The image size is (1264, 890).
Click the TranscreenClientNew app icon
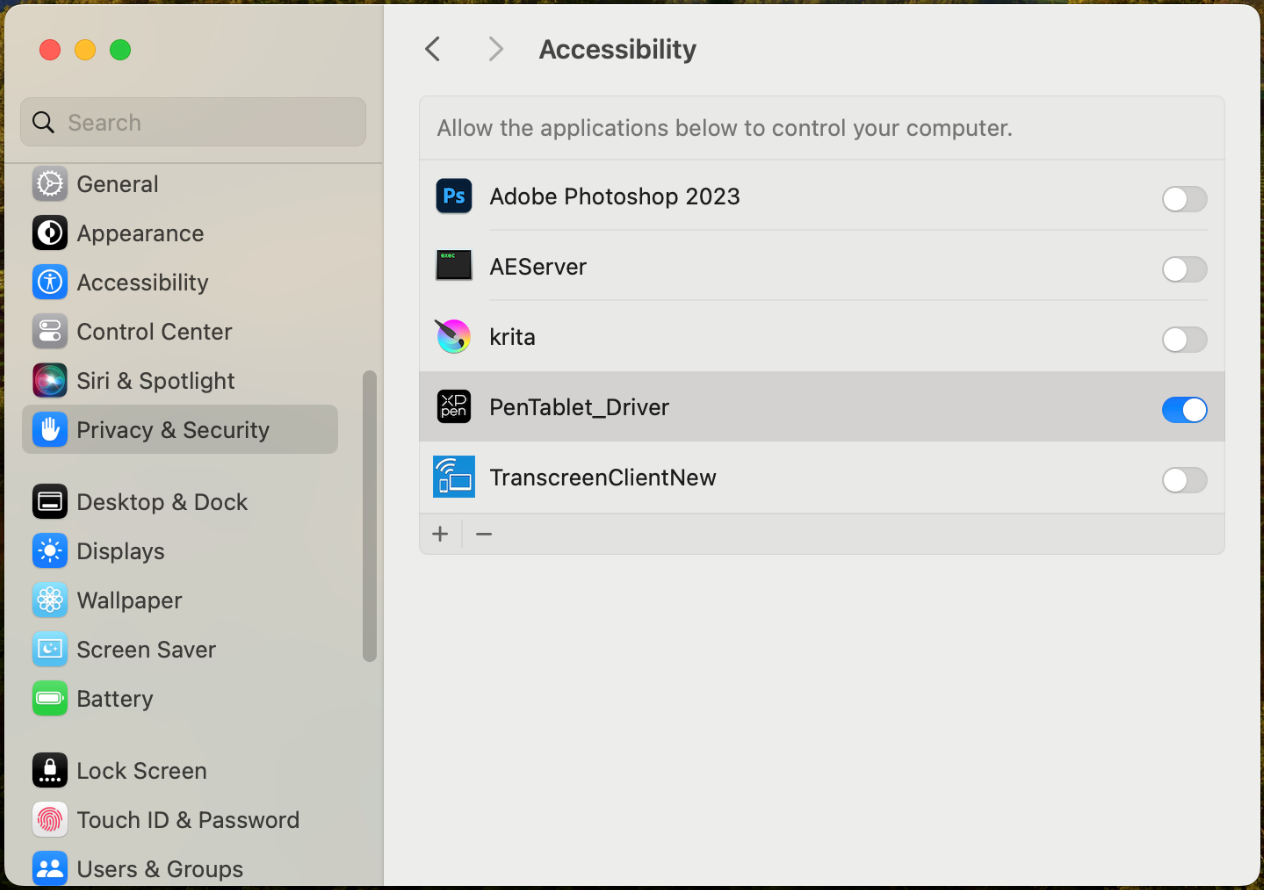tap(454, 477)
